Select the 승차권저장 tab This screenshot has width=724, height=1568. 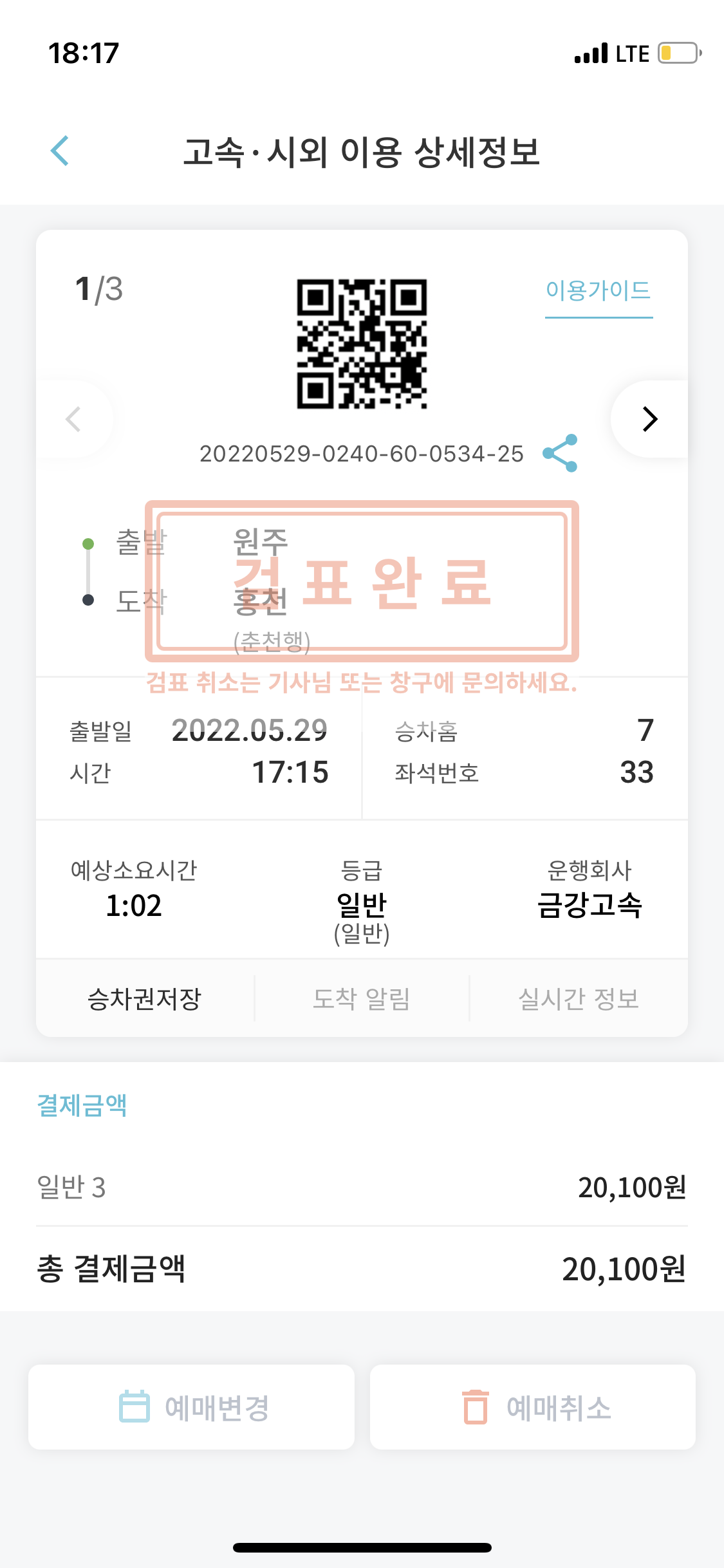click(145, 998)
